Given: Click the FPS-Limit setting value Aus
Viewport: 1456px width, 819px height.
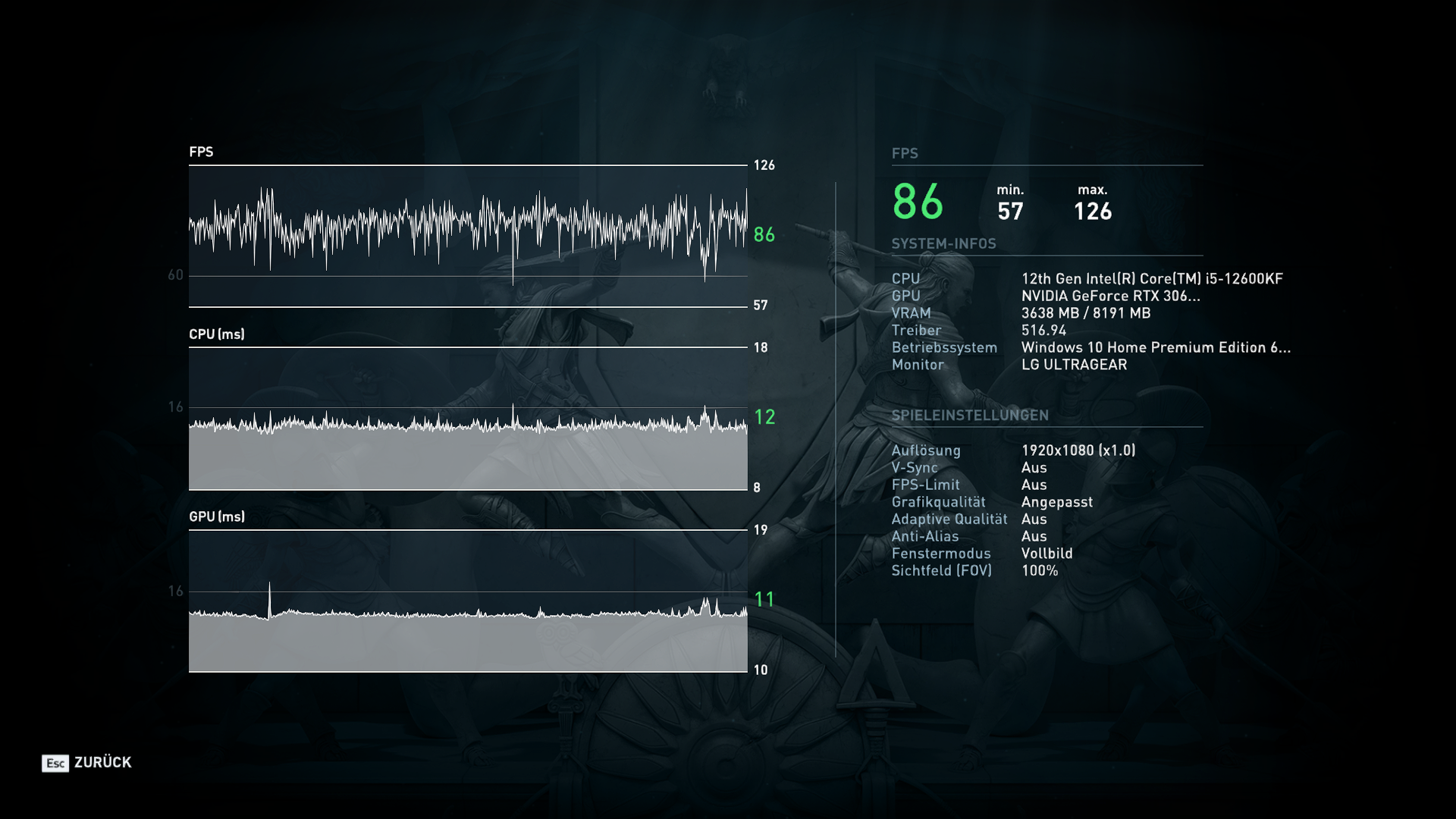Looking at the screenshot, I should pos(1034,485).
